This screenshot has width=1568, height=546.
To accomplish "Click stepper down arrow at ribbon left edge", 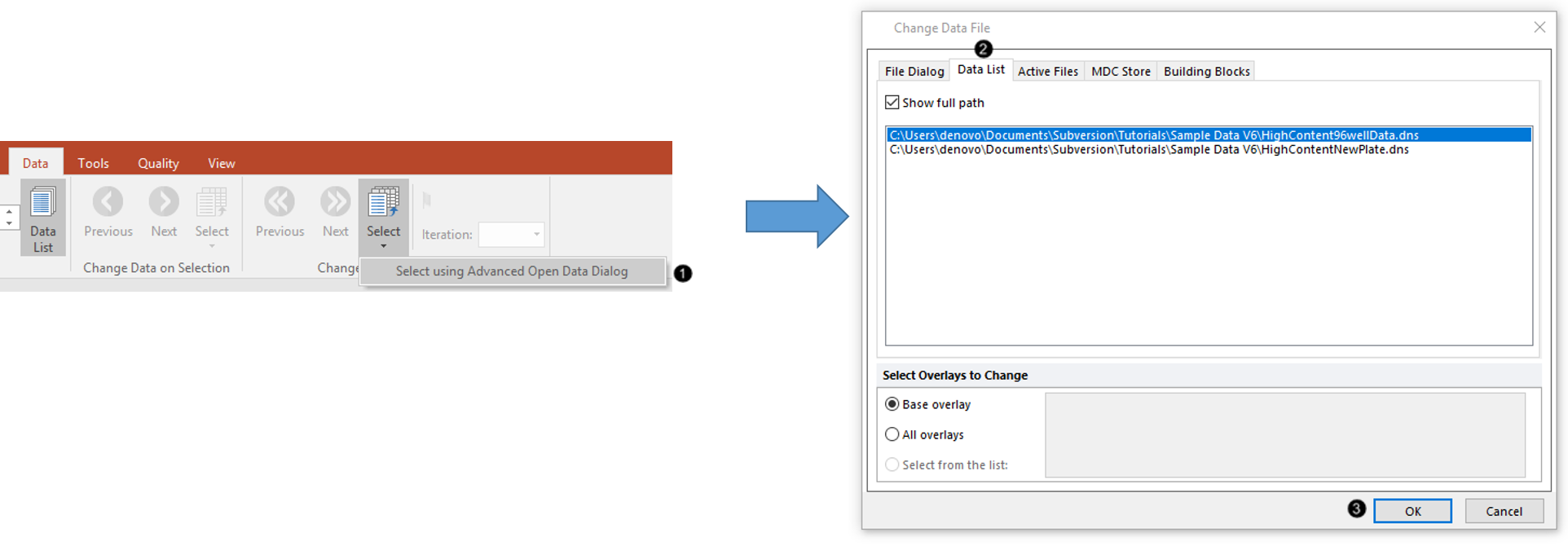I will pos(9,223).
